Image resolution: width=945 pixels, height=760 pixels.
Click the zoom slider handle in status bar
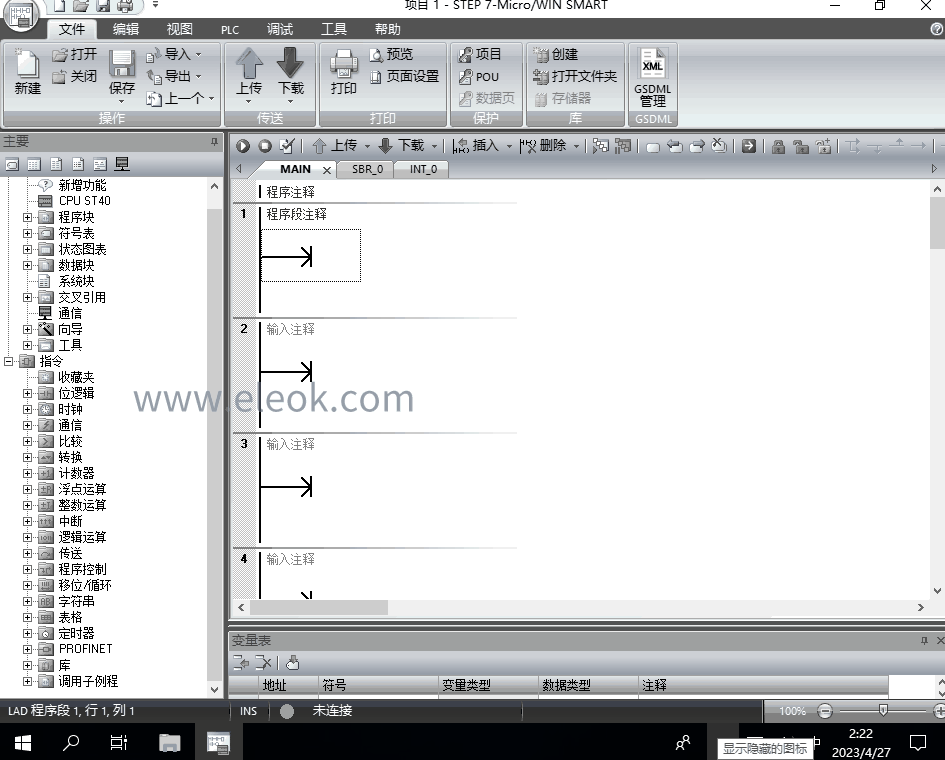tap(883, 711)
